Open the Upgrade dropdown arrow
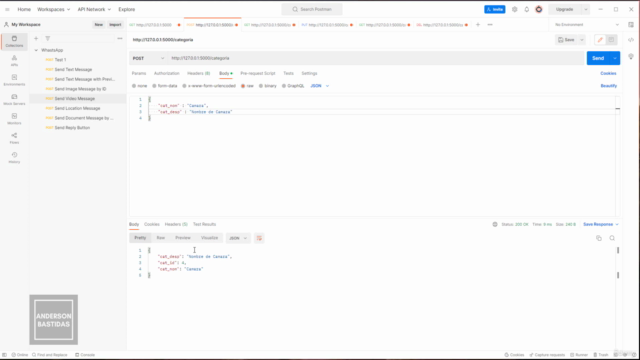This screenshot has height=360, width=640. 585,9
